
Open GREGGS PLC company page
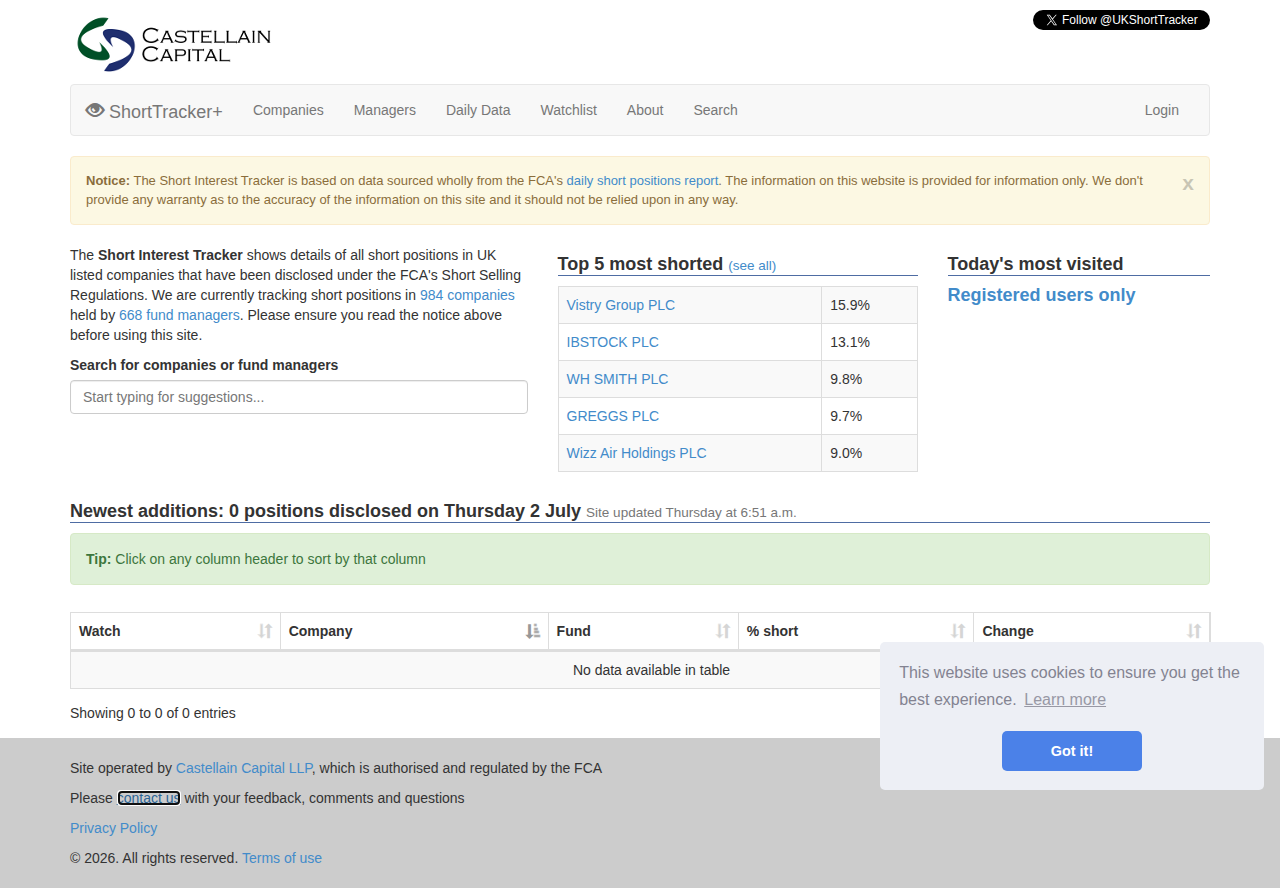click(x=613, y=416)
